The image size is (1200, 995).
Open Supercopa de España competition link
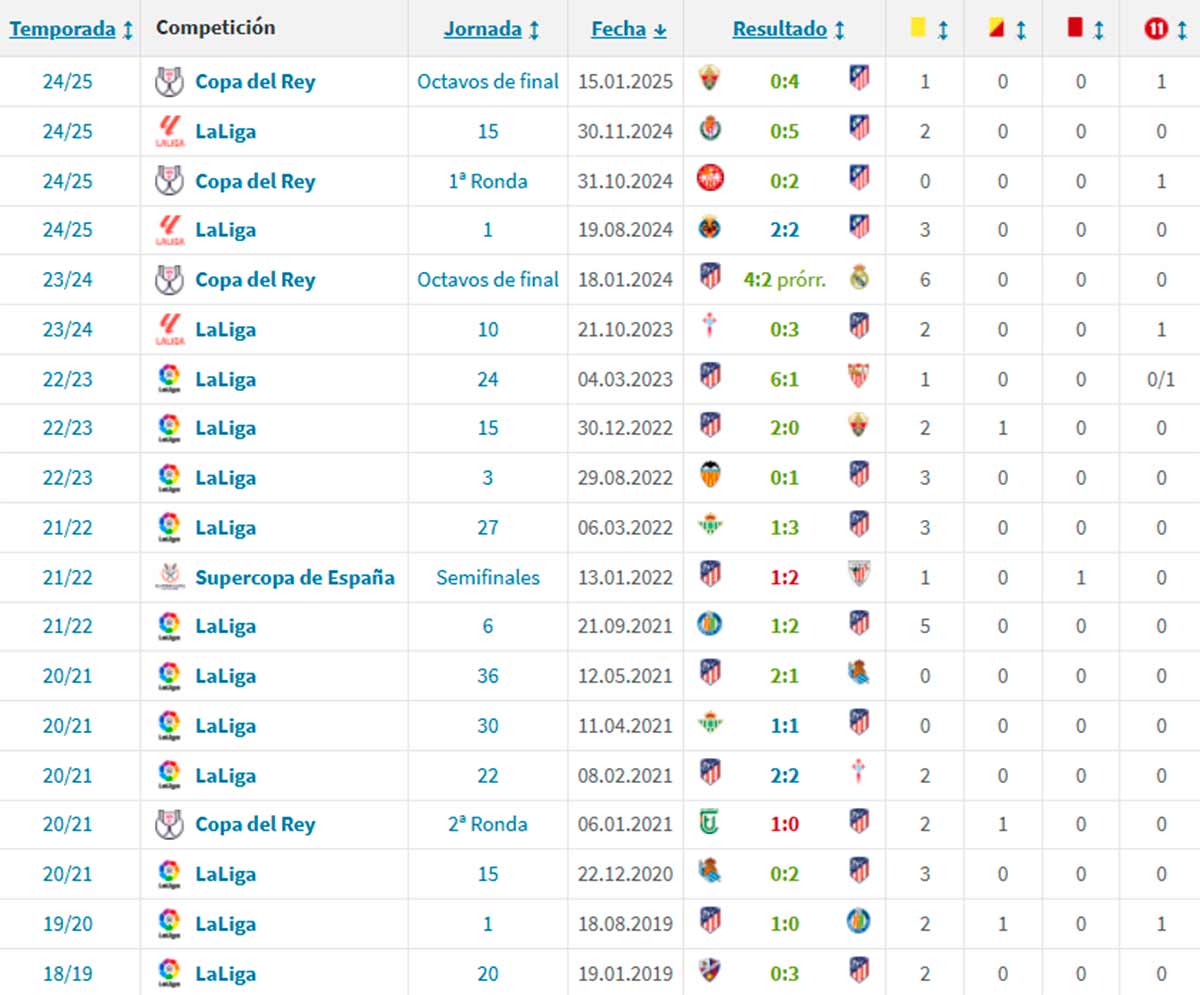[294, 577]
